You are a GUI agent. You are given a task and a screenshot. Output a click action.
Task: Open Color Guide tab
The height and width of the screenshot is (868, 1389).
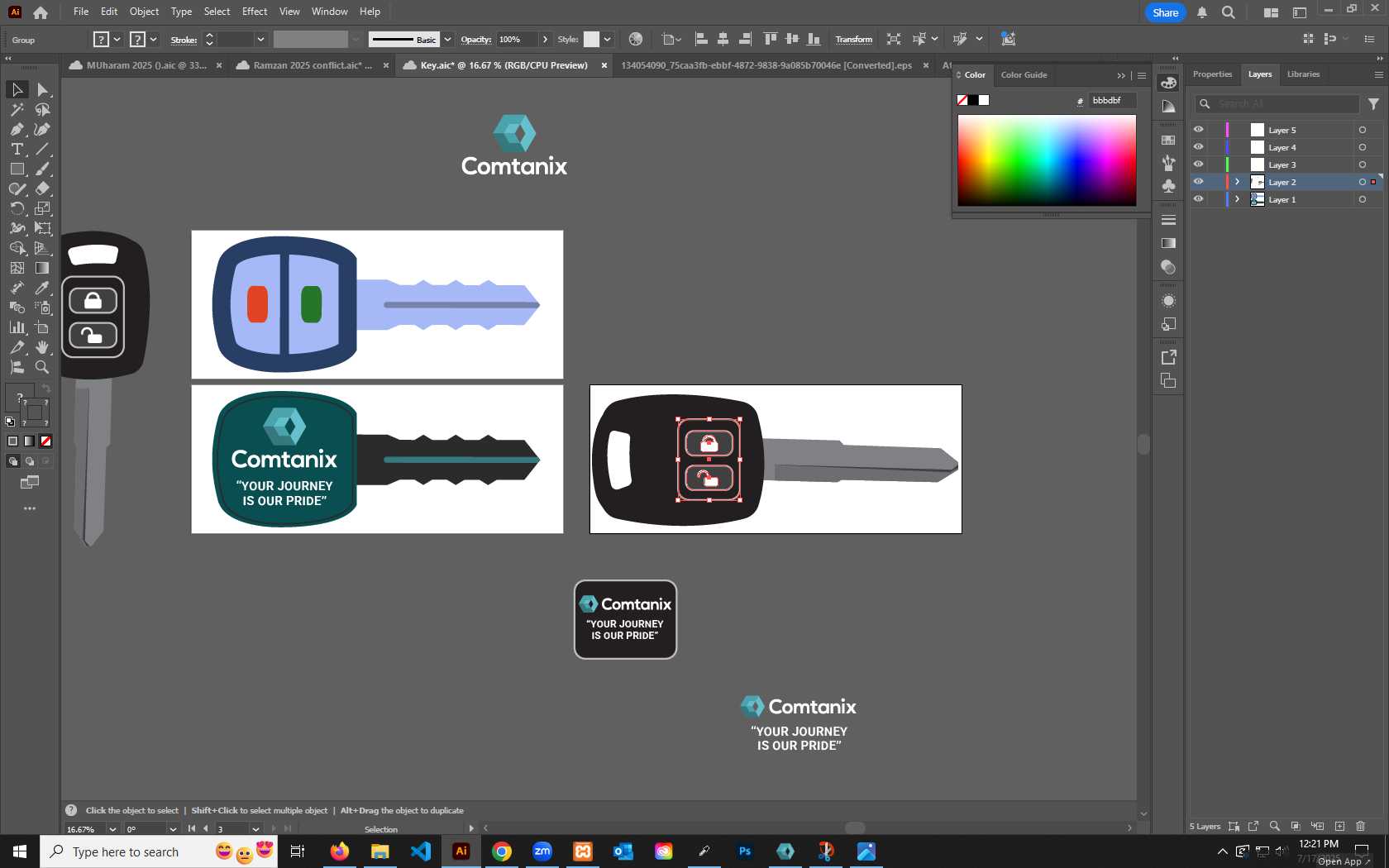coord(1024,75)
